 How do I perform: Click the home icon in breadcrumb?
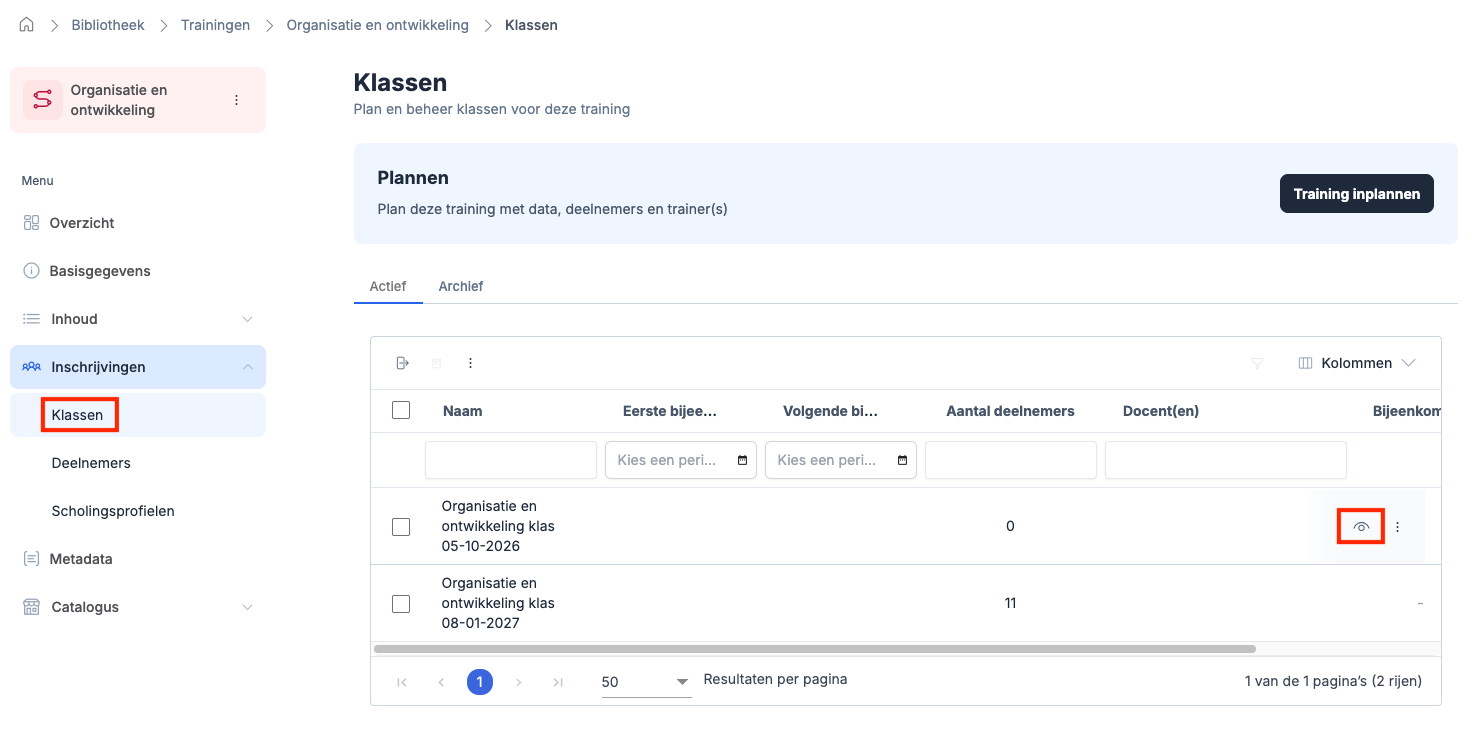[x=27, y=25]
